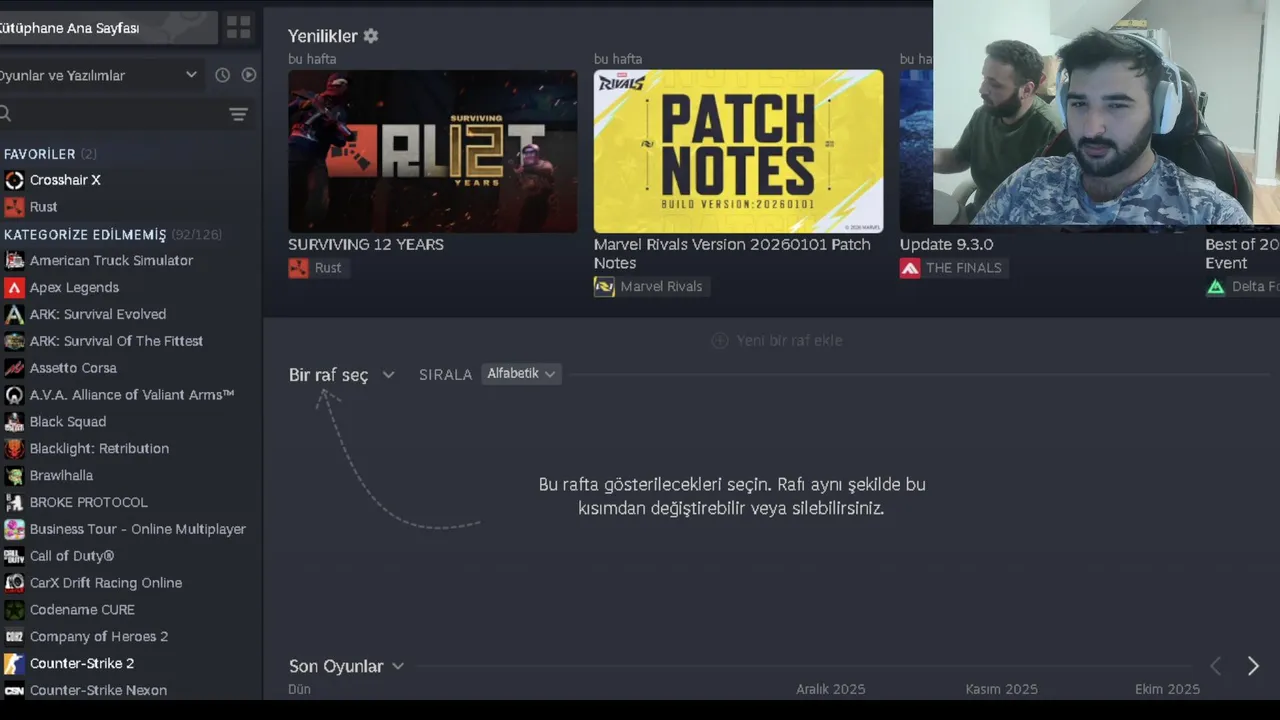Image resolution: width=1280 pixels, height=720 pixels.
Task: Go to previous recent games page
Action: click(x=1216, y=666)
